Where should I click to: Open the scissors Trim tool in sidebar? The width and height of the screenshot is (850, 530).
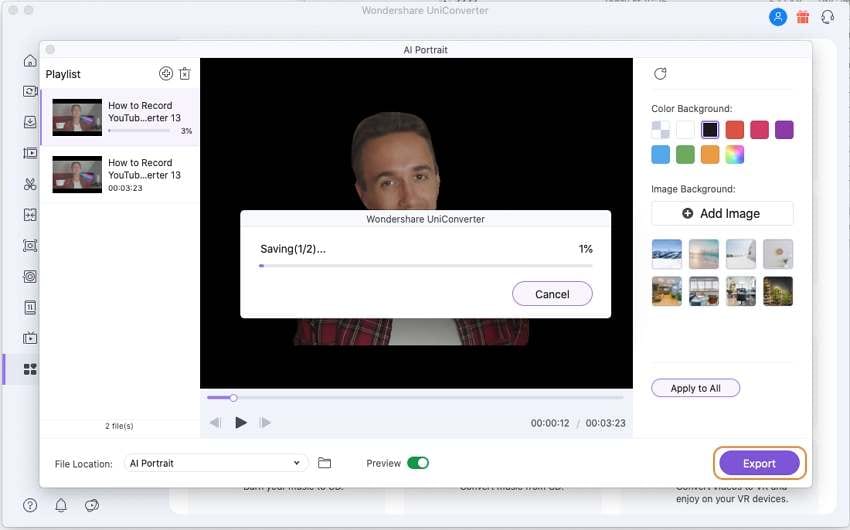point(30,184)
